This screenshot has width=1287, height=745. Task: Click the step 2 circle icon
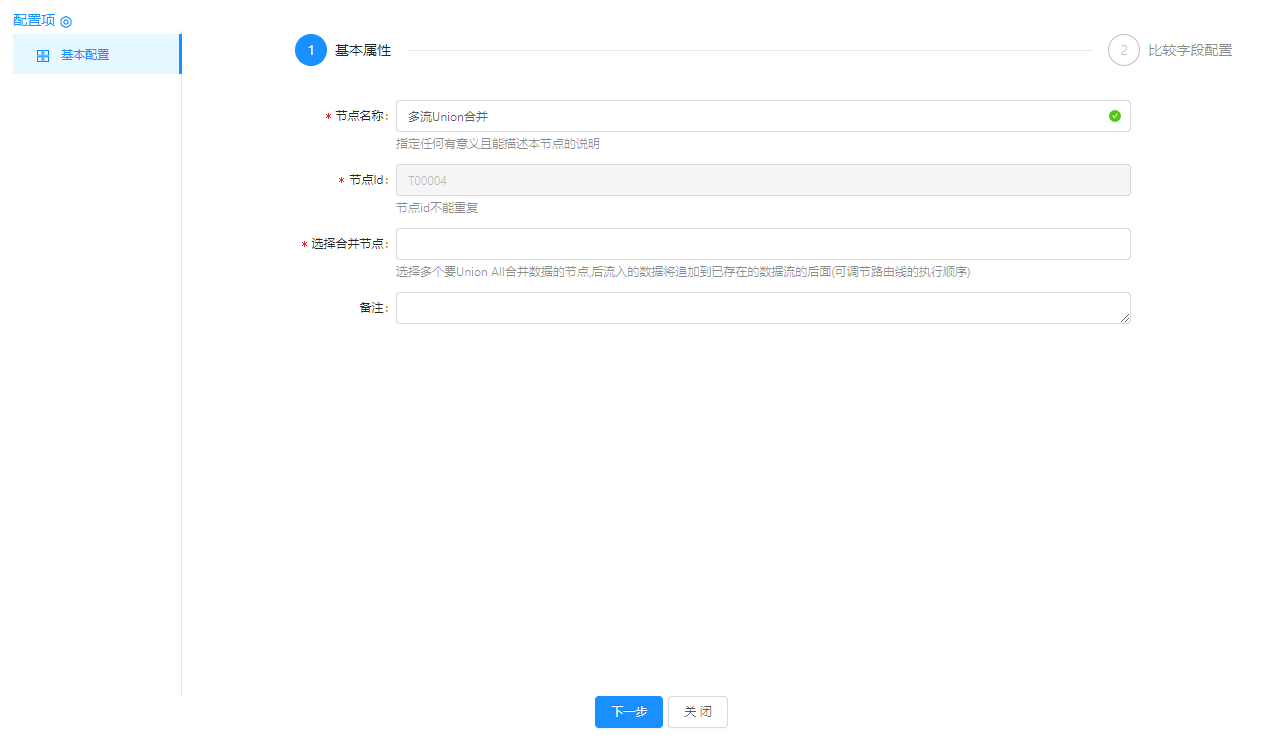click(x=1123, y=50)
